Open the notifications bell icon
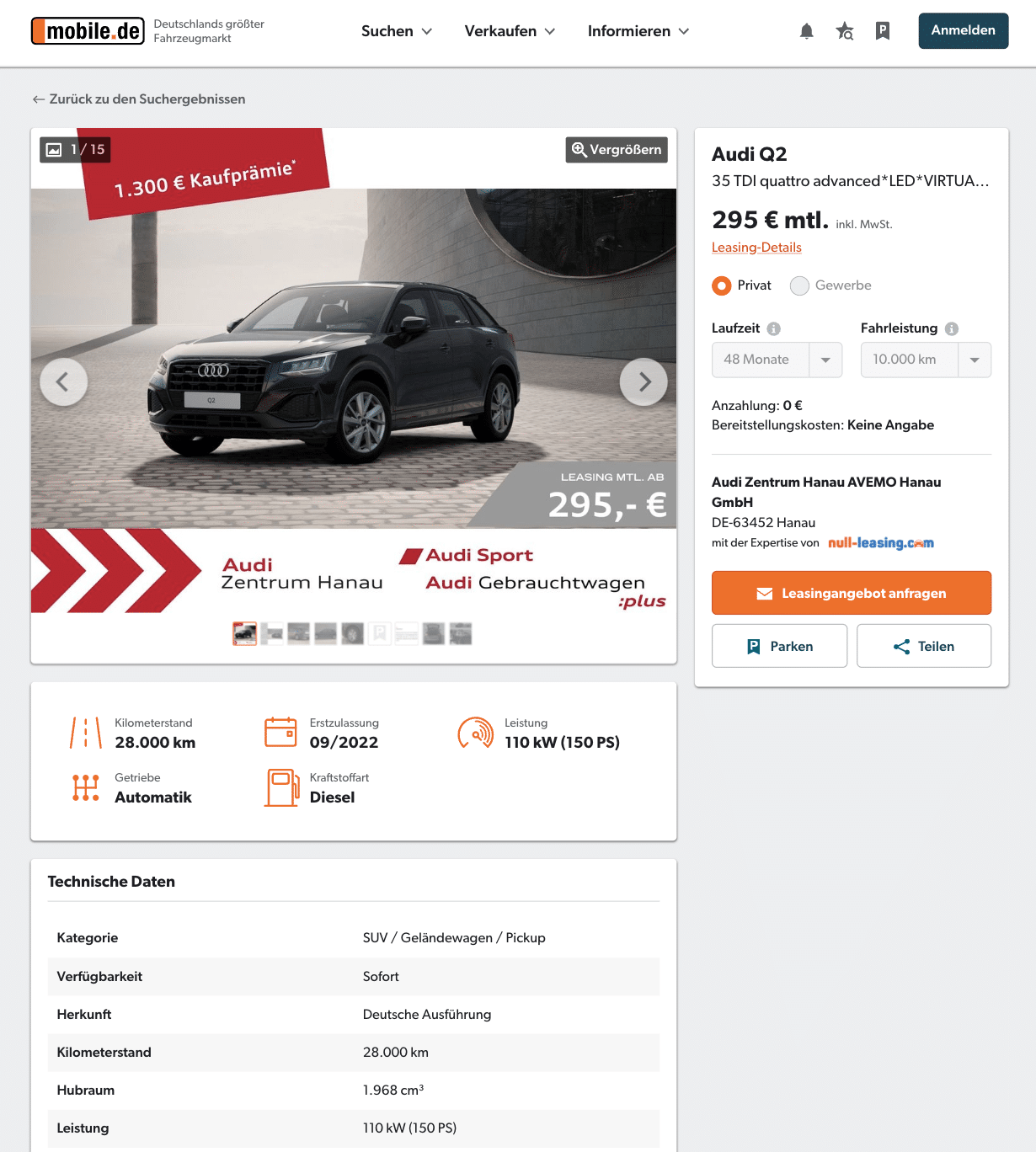Image resolution: width=1036 pixels, height=1152 pixels. click(x=806, y=31)
